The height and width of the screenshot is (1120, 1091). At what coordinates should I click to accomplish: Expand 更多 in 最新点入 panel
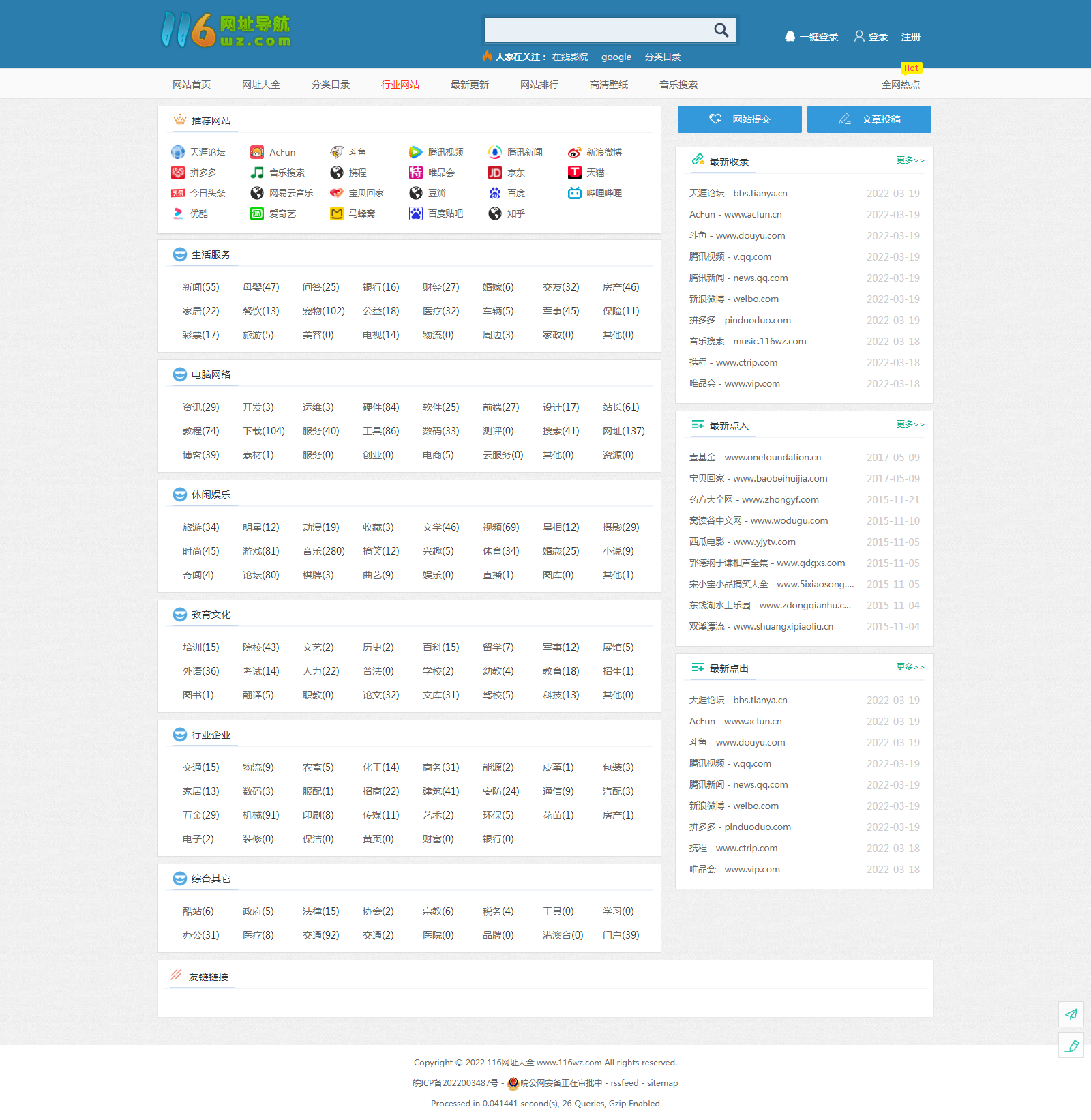pos(910,424)
